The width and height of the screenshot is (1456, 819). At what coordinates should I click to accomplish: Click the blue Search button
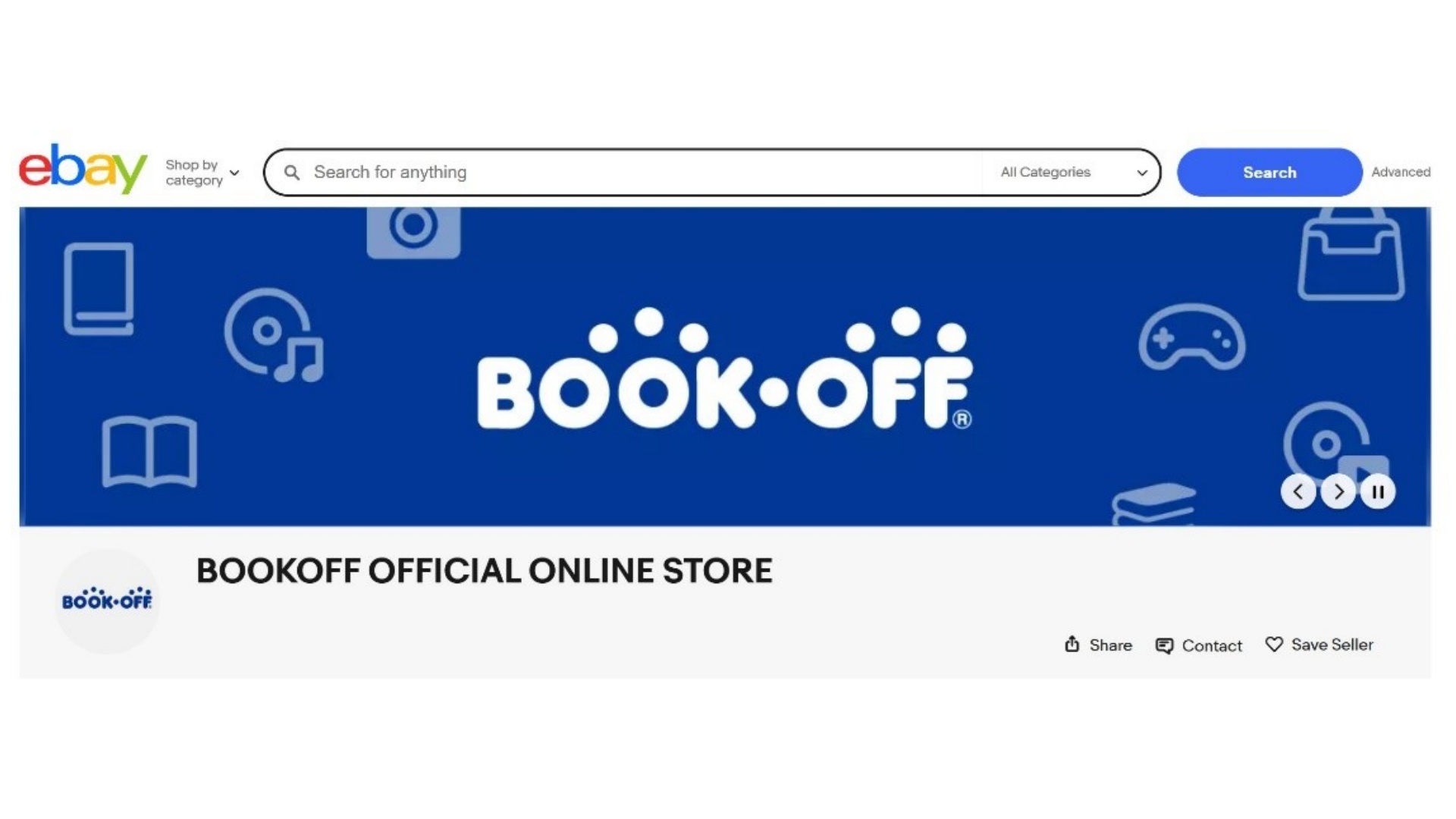pos(1269,172)
